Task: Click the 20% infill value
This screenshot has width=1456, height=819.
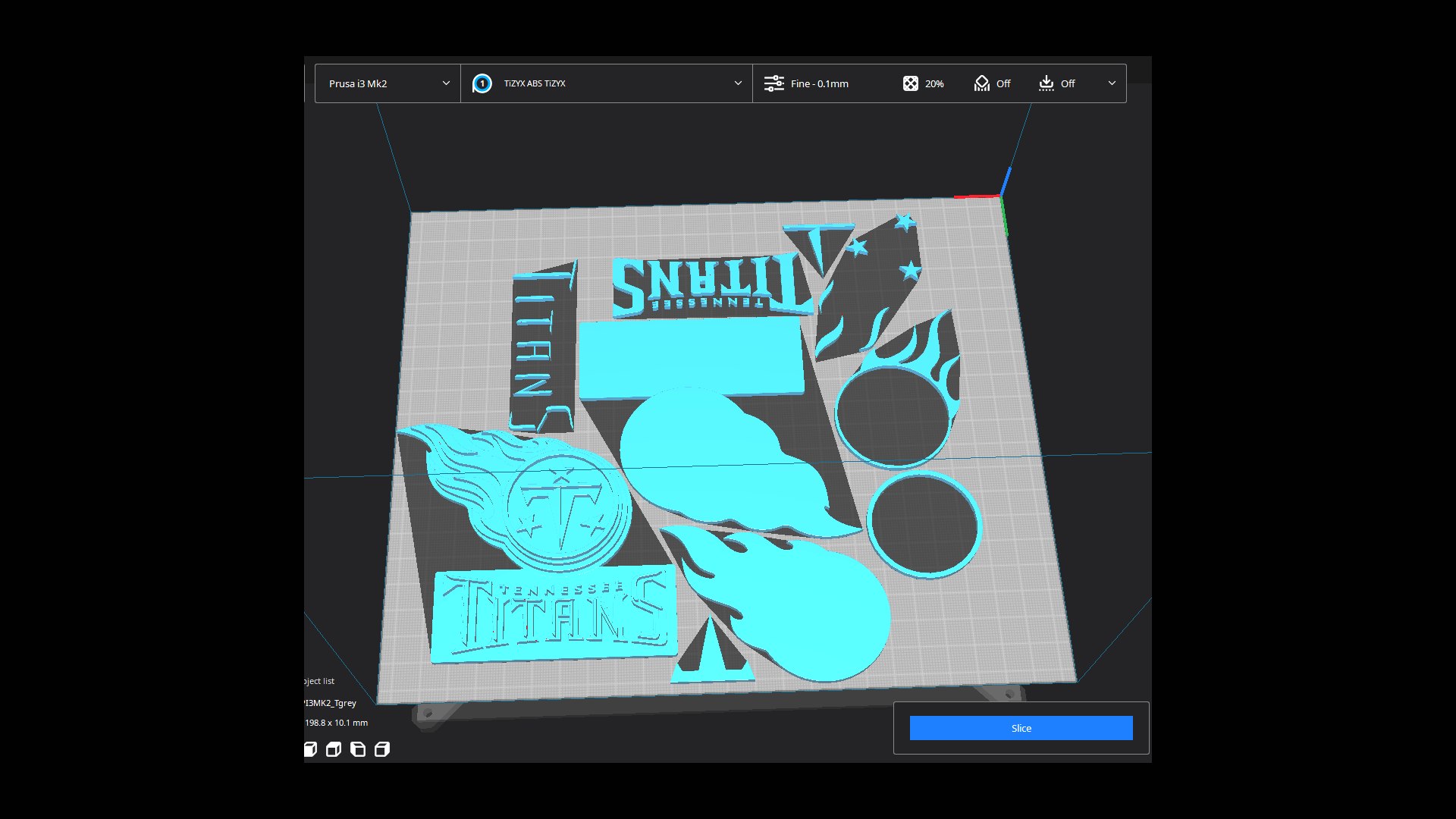Action: coord(934,83)
